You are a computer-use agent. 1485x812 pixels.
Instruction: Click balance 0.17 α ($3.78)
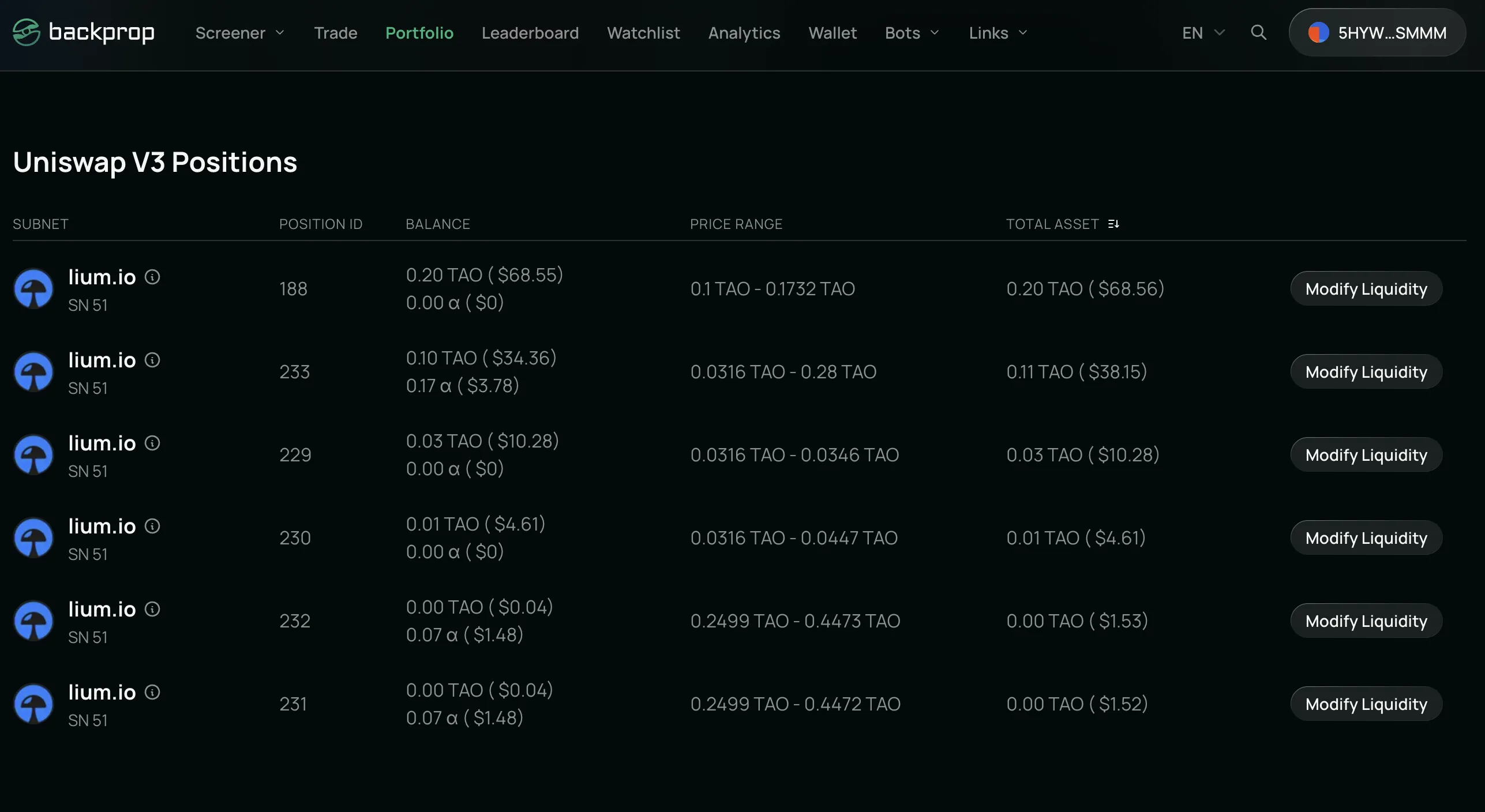463,386
